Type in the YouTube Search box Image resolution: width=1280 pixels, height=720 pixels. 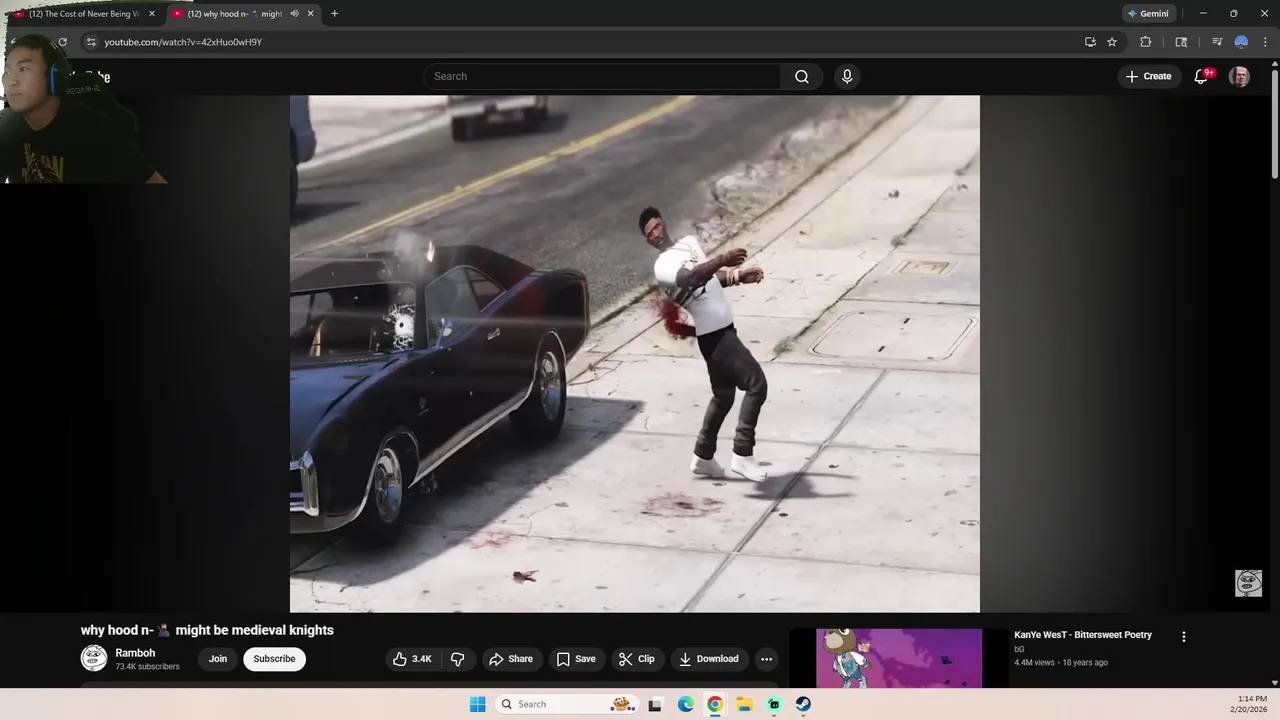pos(603,77)
